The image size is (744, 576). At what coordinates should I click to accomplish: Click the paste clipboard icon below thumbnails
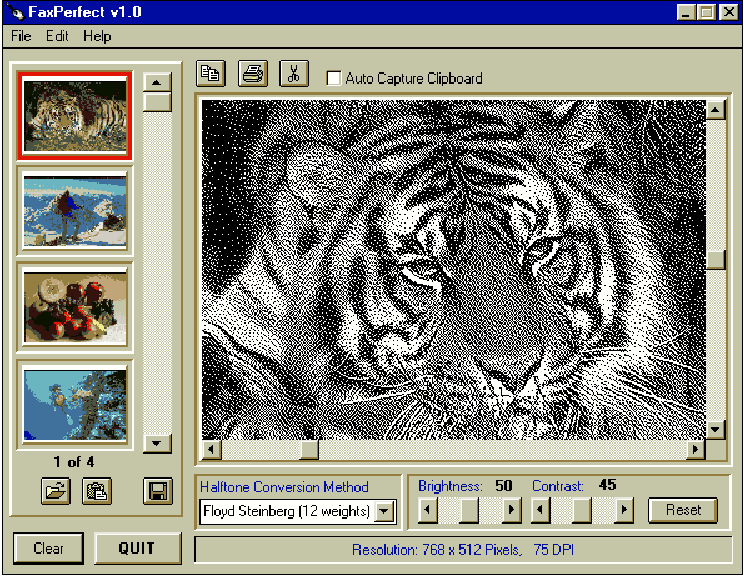pyautogui.click(x=97, y=491)
